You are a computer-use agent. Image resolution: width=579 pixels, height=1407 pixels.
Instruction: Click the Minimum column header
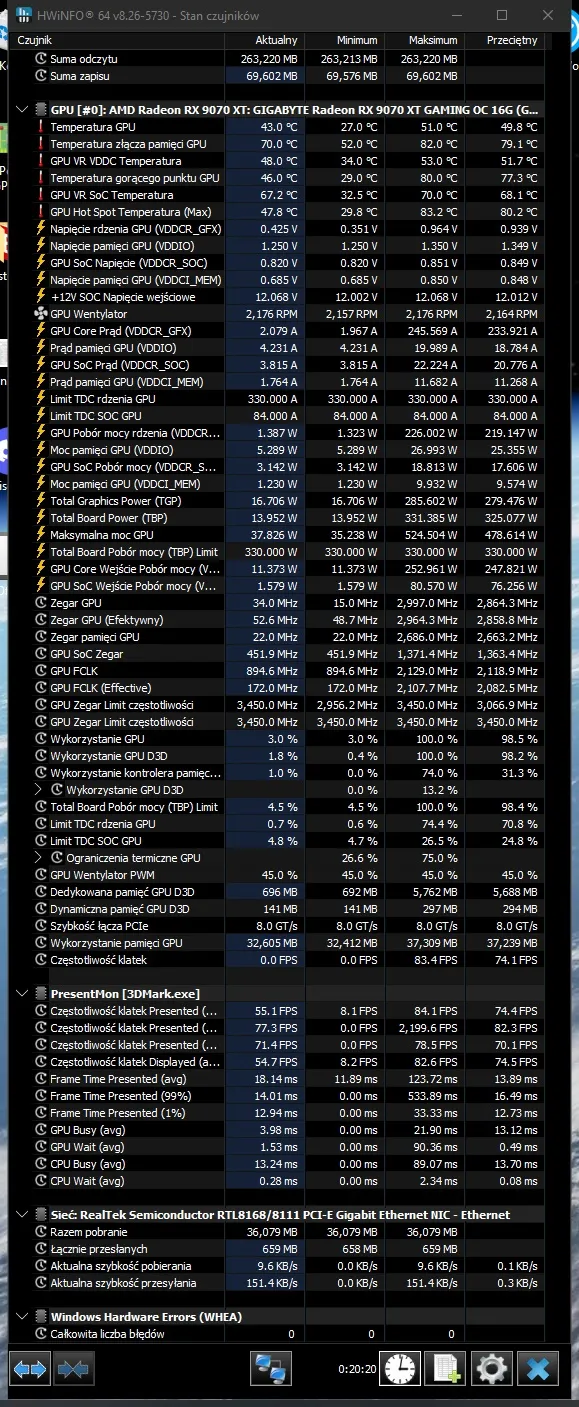click(x=343, y=40)
